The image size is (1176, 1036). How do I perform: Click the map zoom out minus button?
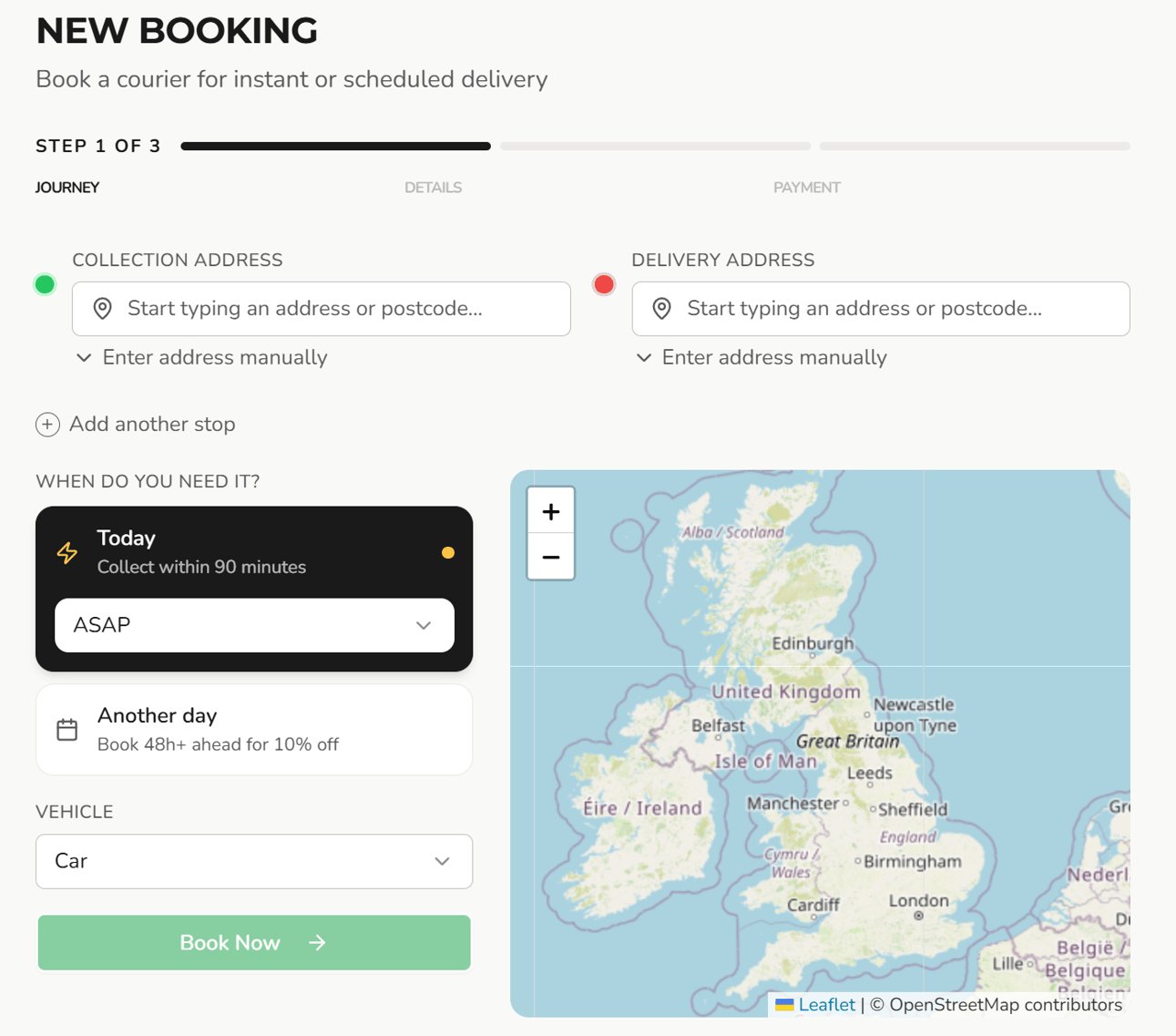point(551,557)
